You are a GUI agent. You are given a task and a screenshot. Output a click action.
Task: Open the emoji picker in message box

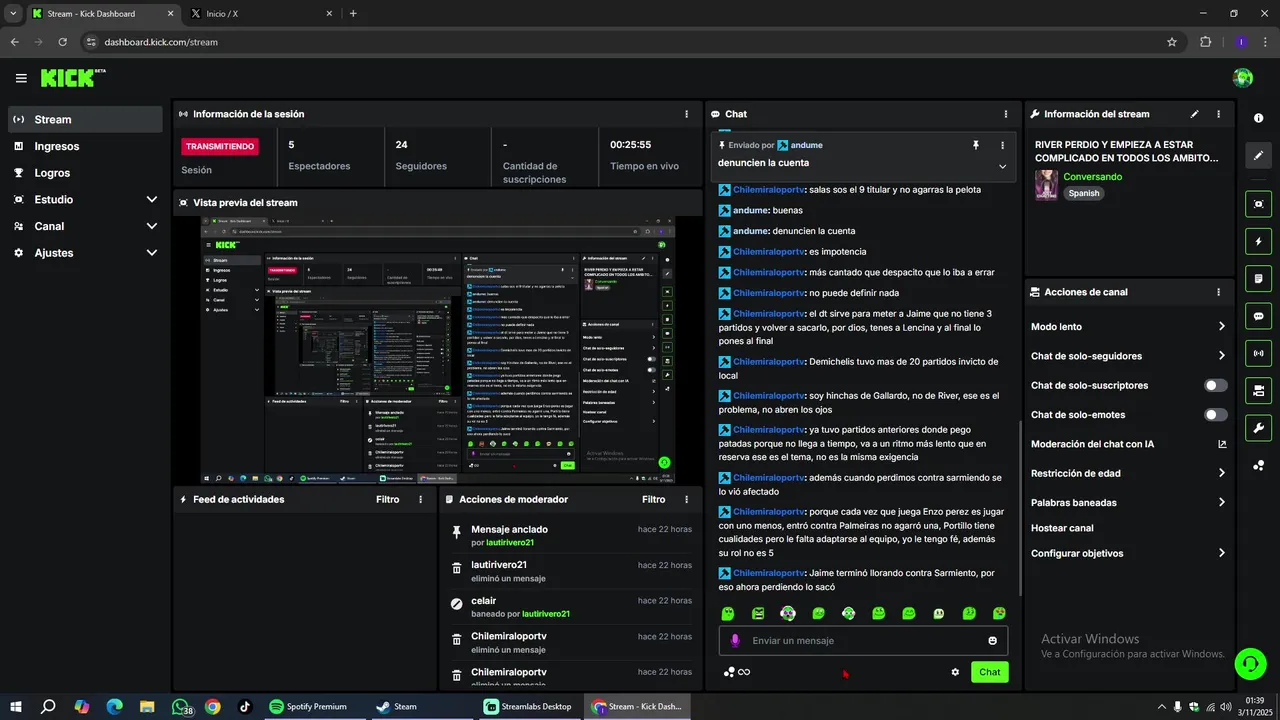pyautogui.click(x=993, y=641)
